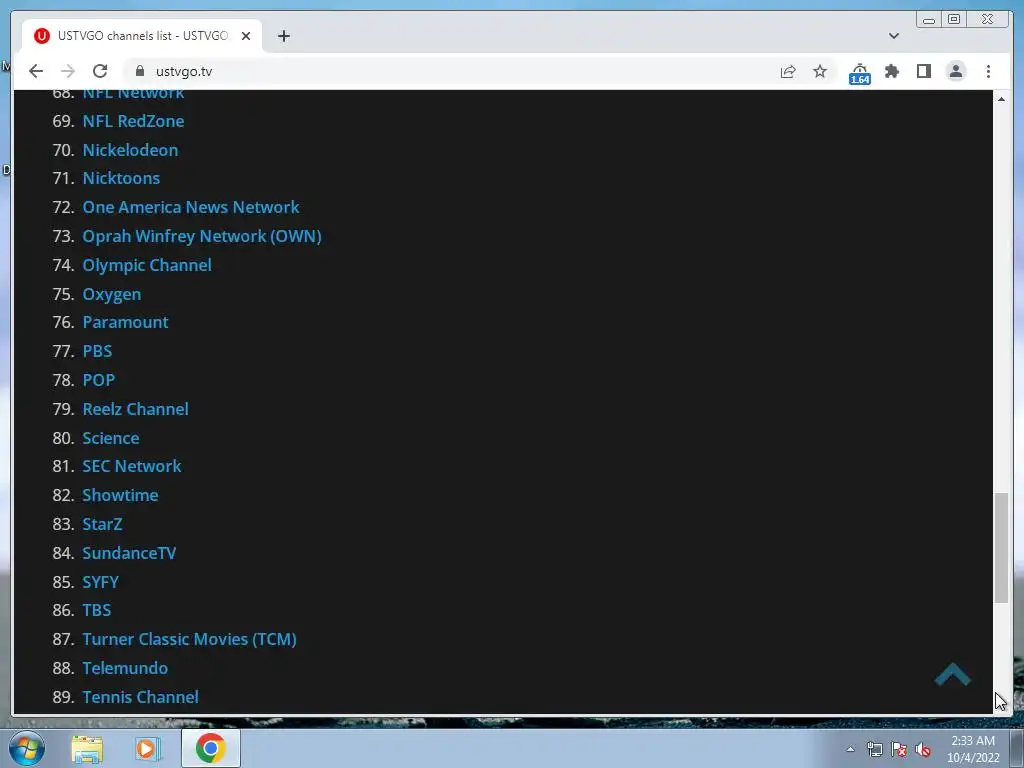Open the Olympic Channel link
This screenshot has height=768, width=1024.
coord(147,265)
